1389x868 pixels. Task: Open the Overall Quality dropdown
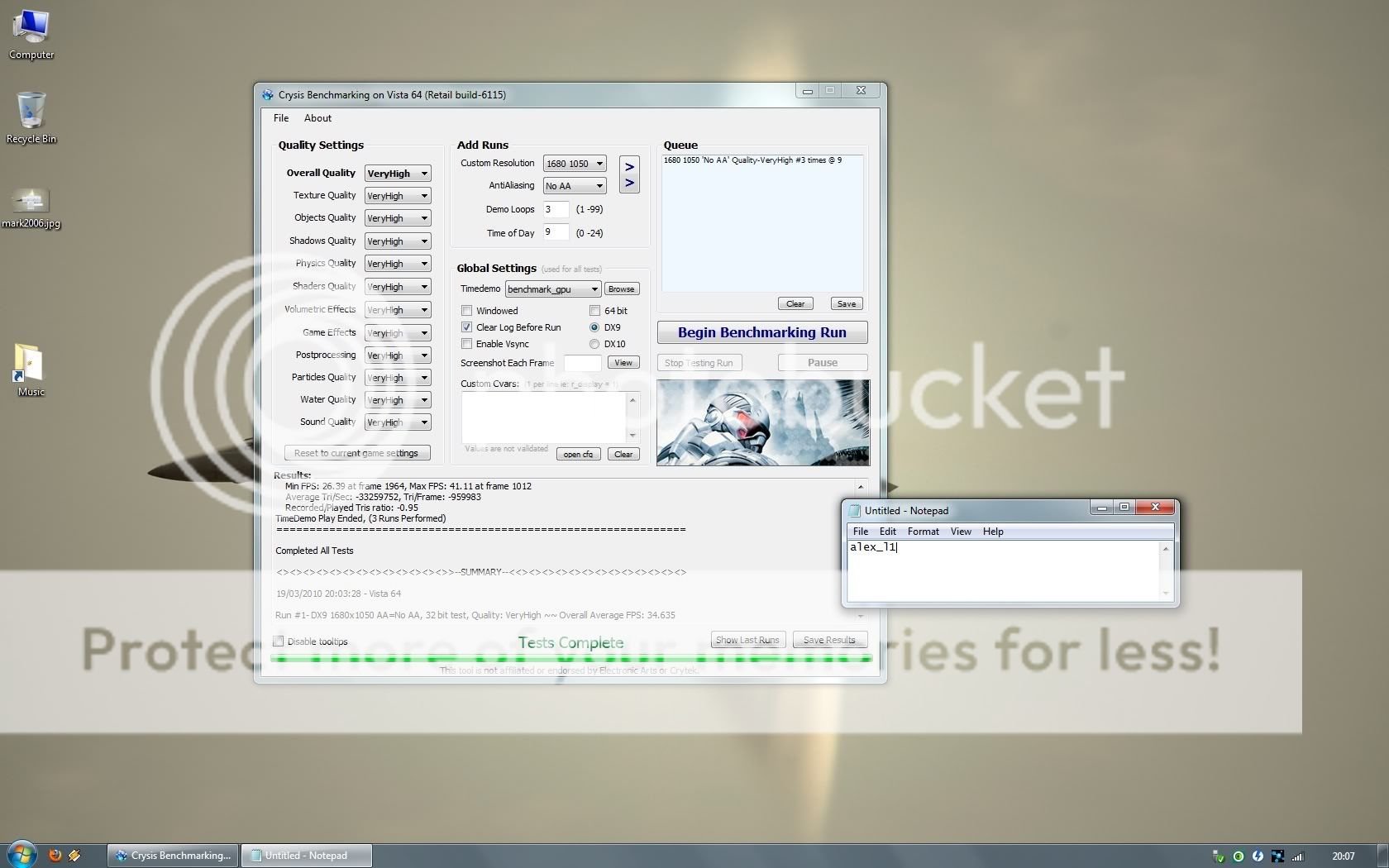[398, 174]
